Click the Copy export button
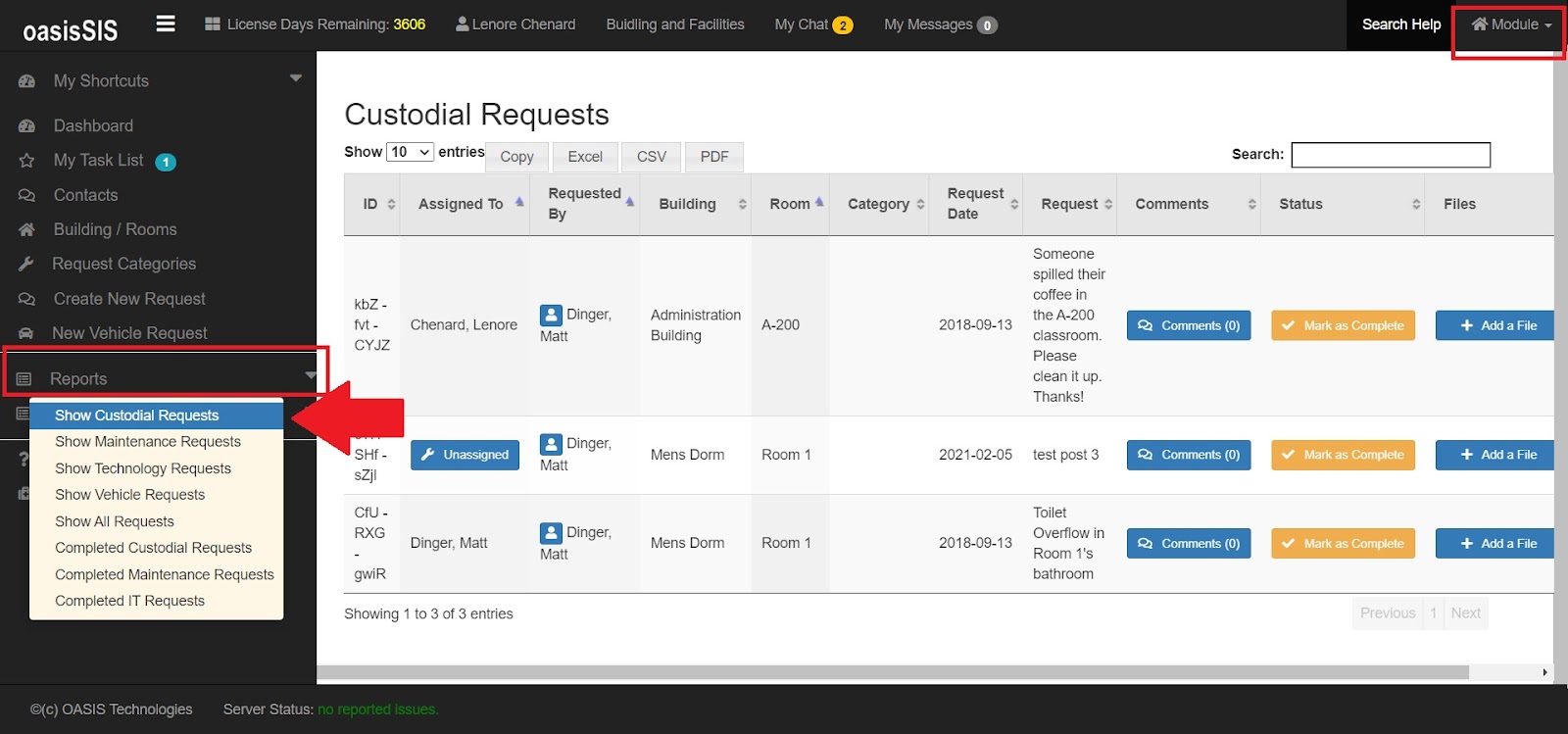 click(516, 157)
